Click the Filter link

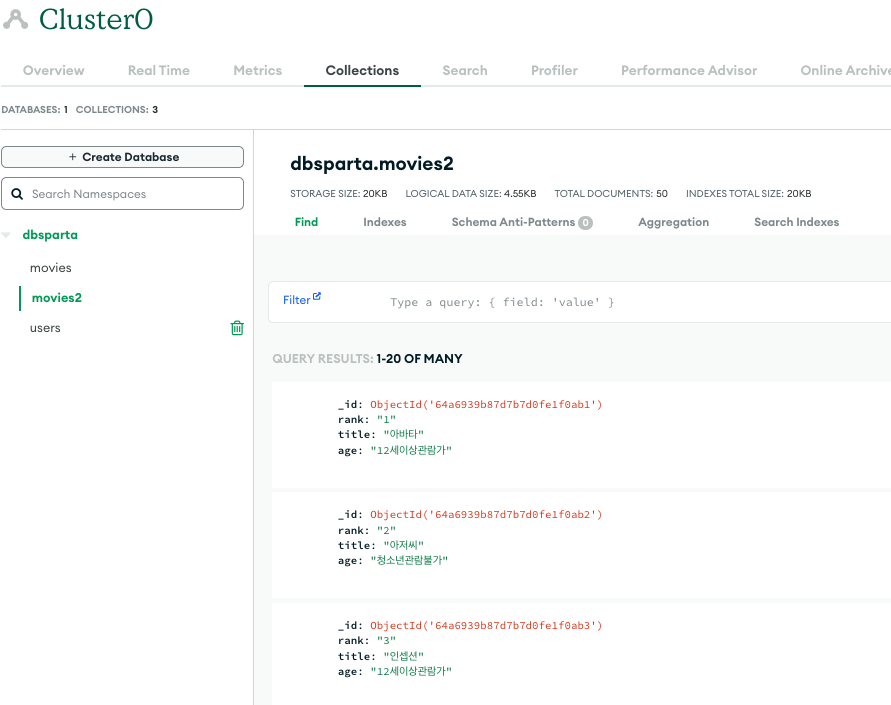point(297,300)
